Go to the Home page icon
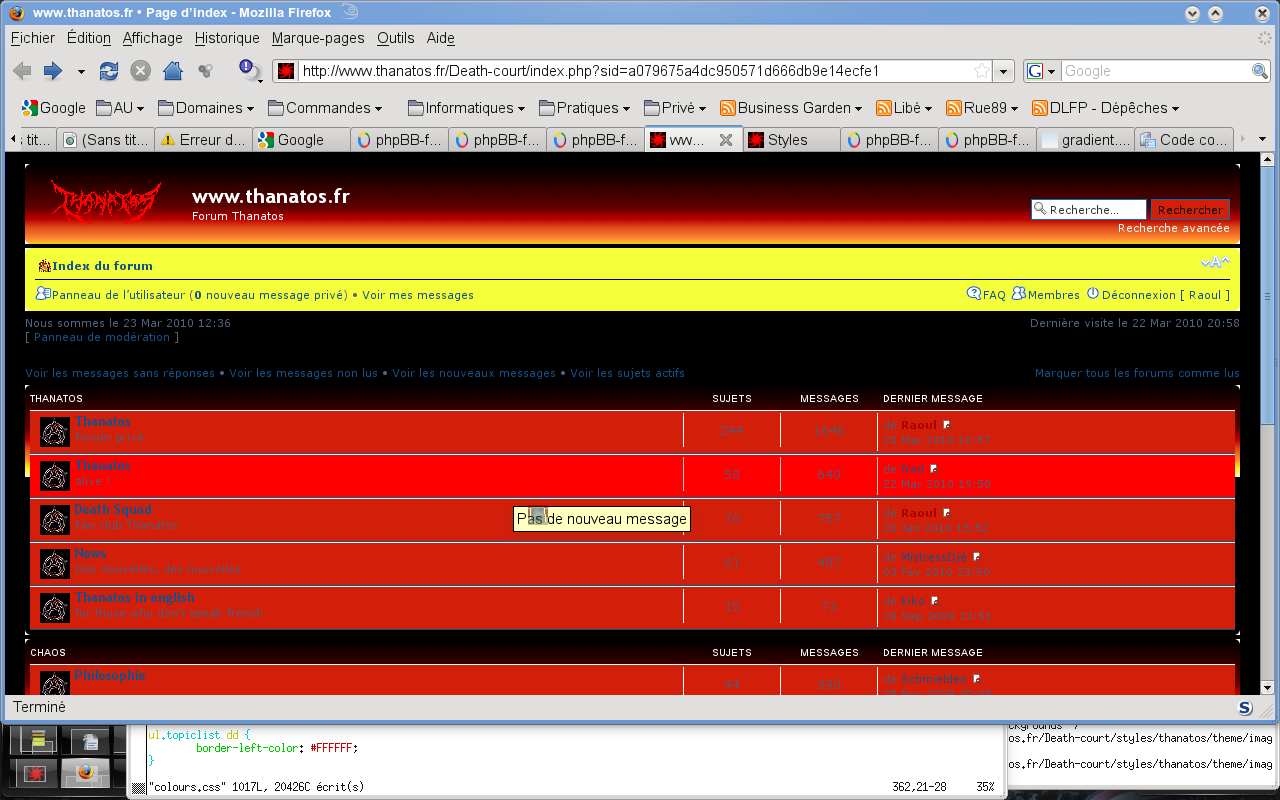The image size is (1280, 800). 173,71
